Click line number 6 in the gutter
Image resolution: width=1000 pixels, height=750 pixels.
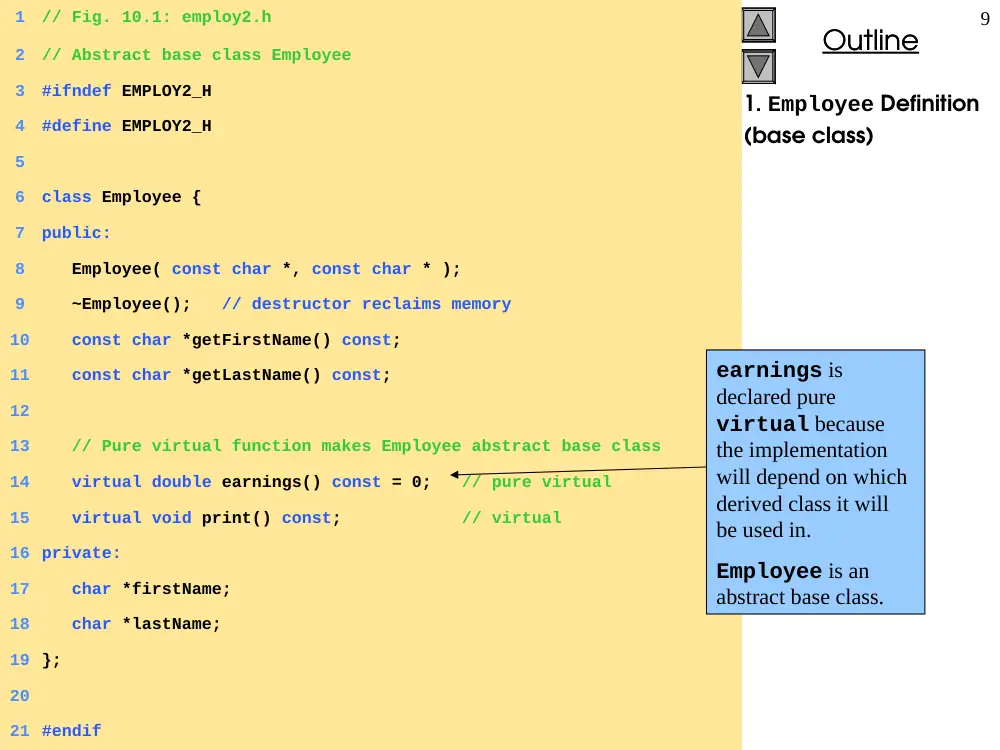coord(20,197)
